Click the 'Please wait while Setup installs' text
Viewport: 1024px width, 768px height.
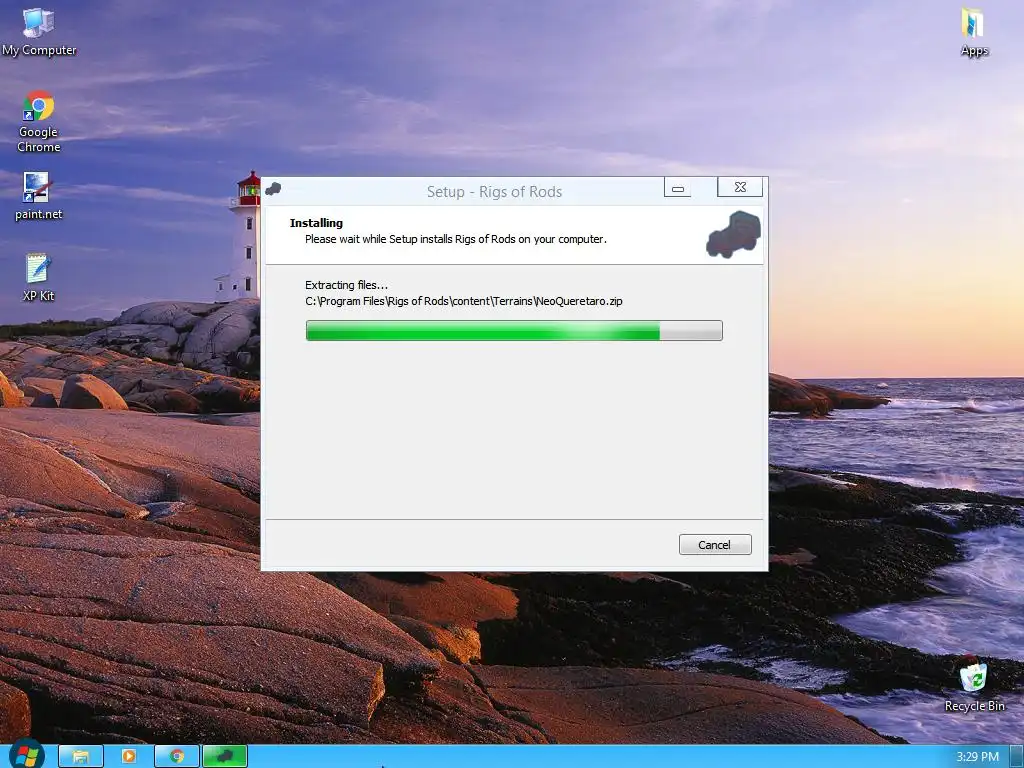[456, 239]
